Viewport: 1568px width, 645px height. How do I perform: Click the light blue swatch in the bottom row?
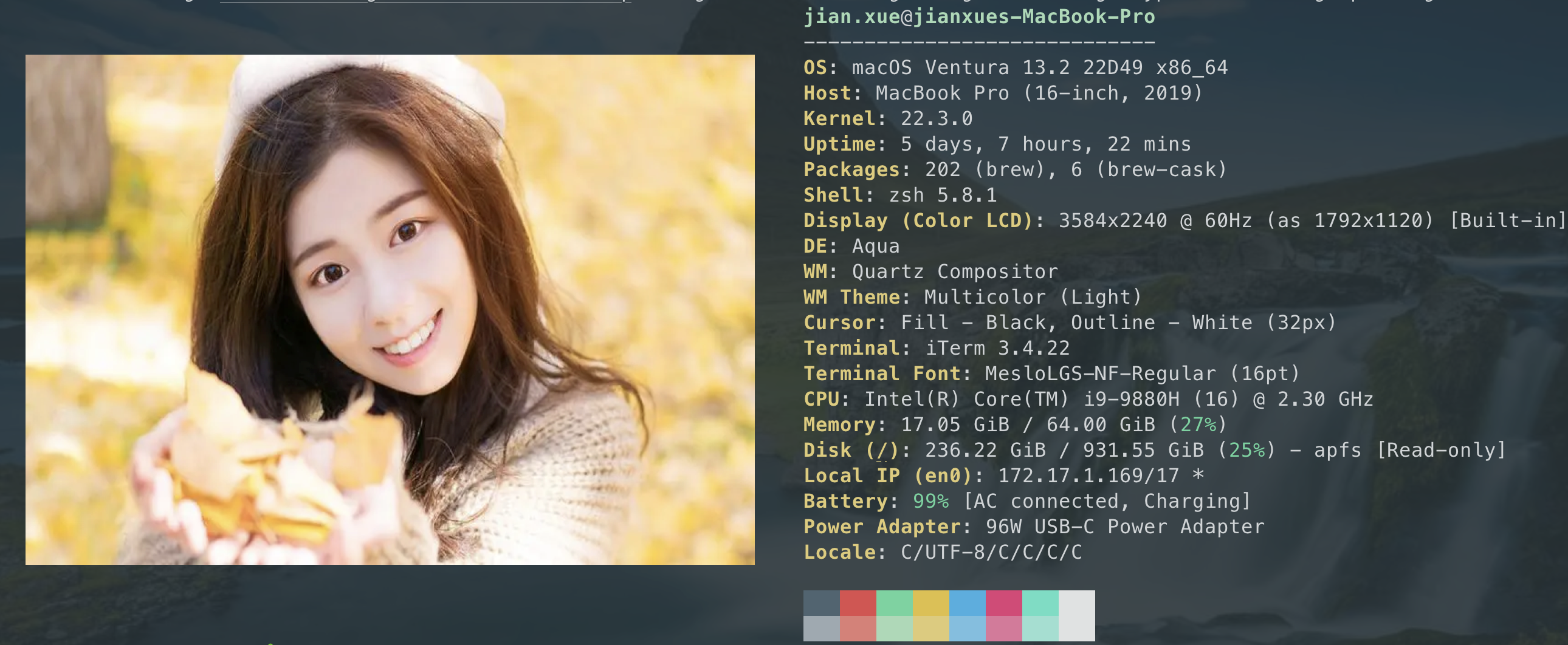pyautogui.click(x=968, y=629)
